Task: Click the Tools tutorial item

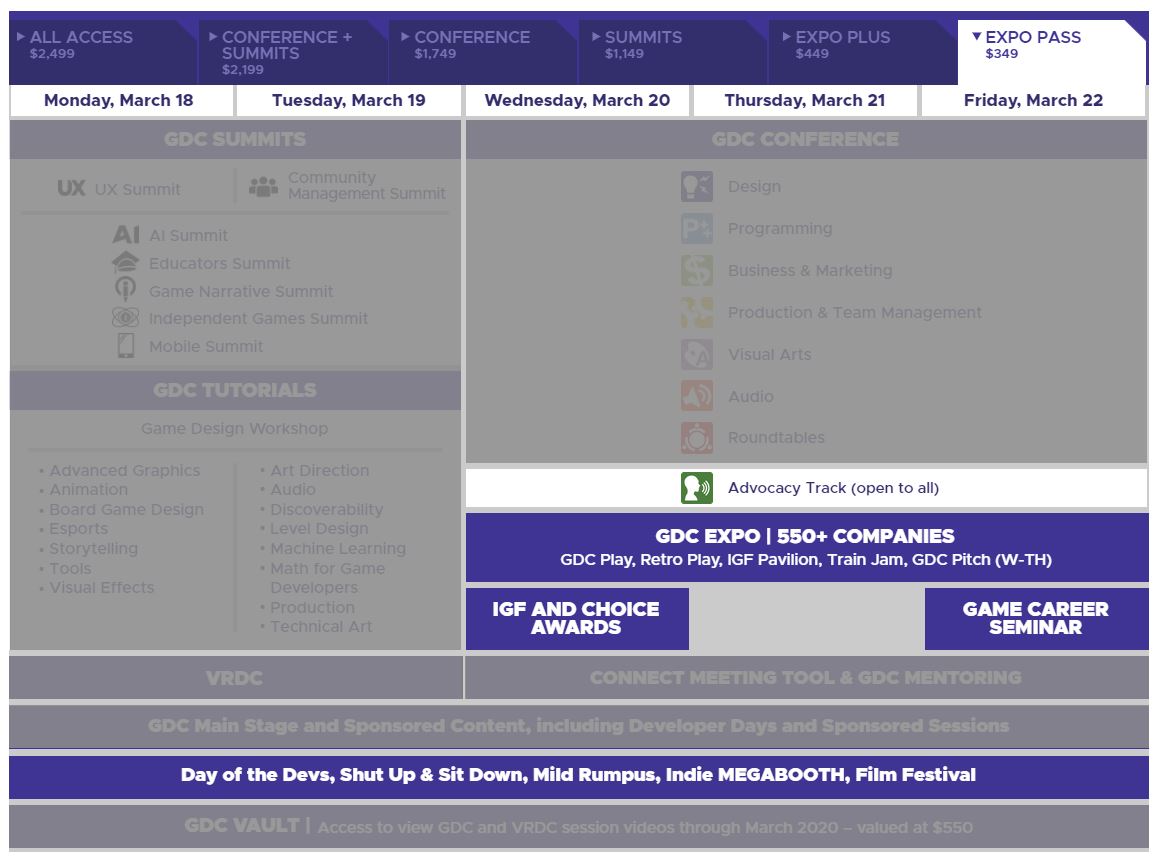Action: point(70,568)
